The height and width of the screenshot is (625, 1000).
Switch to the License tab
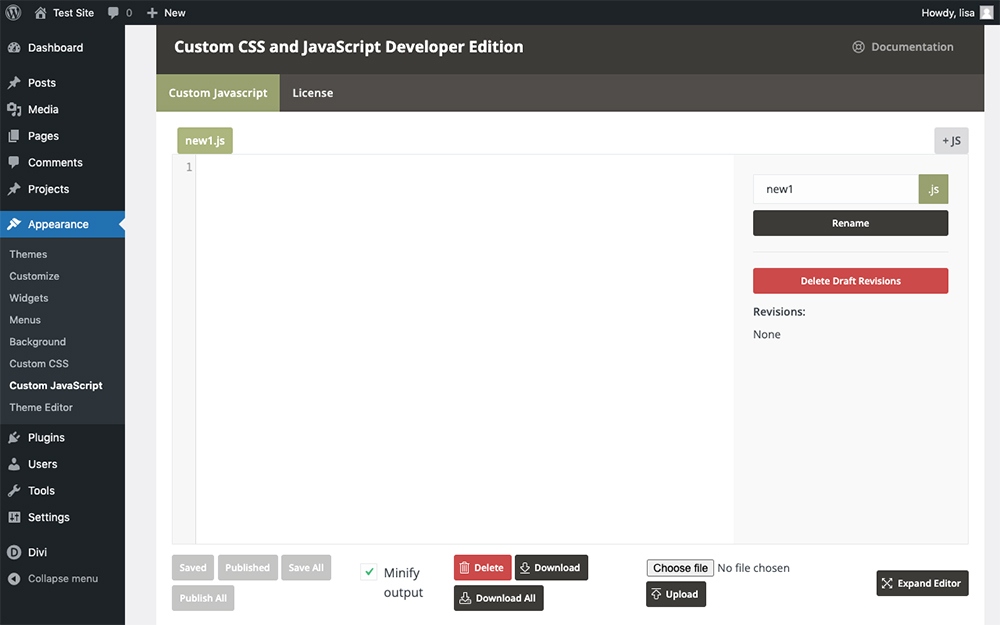(312, 92)
